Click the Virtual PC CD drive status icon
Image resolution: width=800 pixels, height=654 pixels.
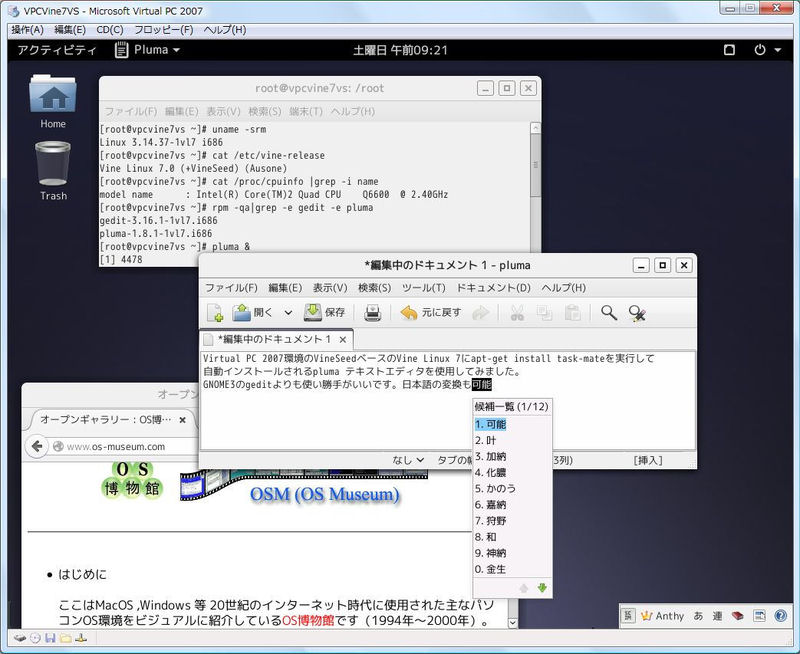pyautogui.click(x=35, y=638)
